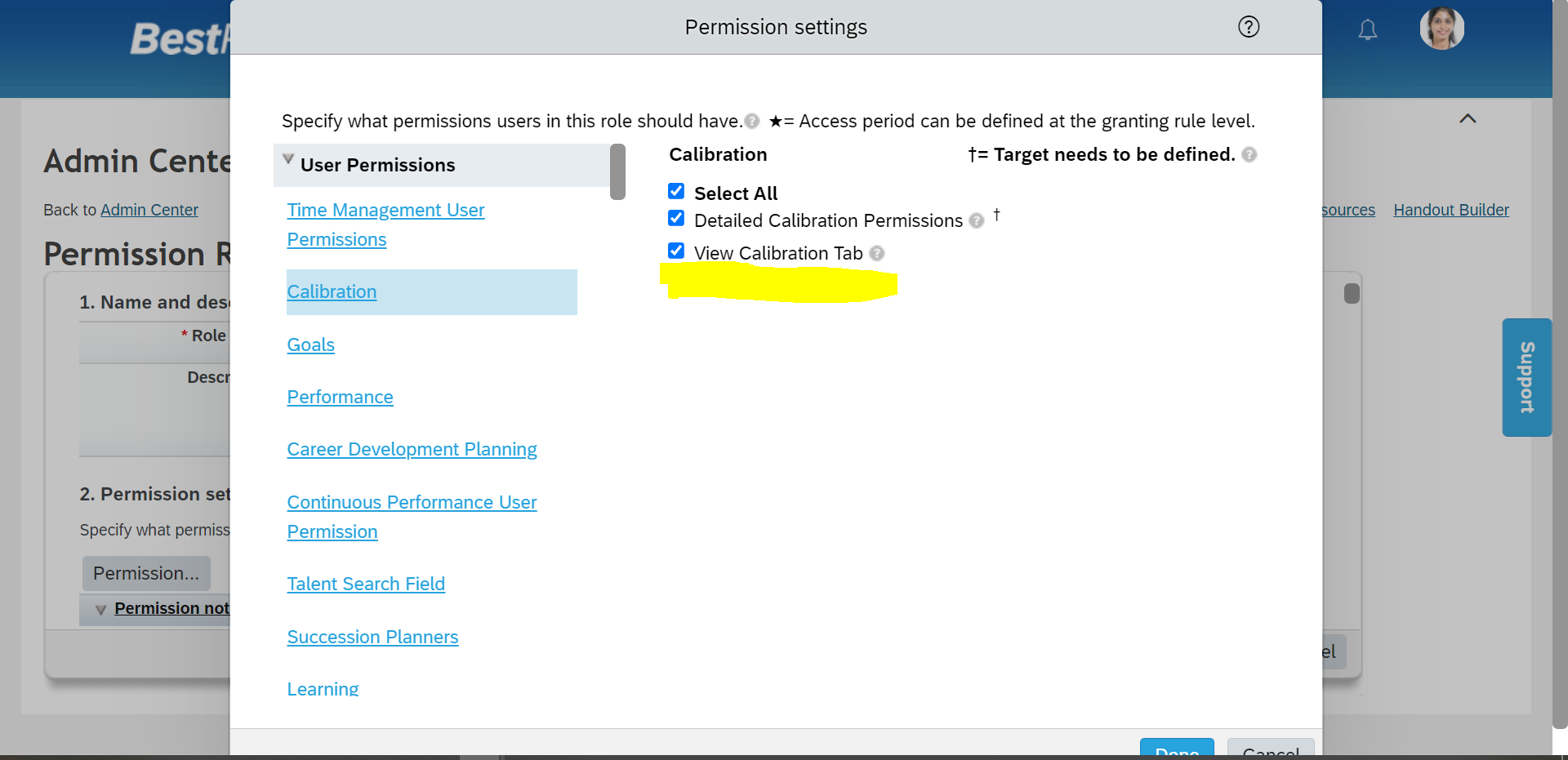Click help icon after 'role should have' text
This screenshot has height=760, width=1568.
751,122
